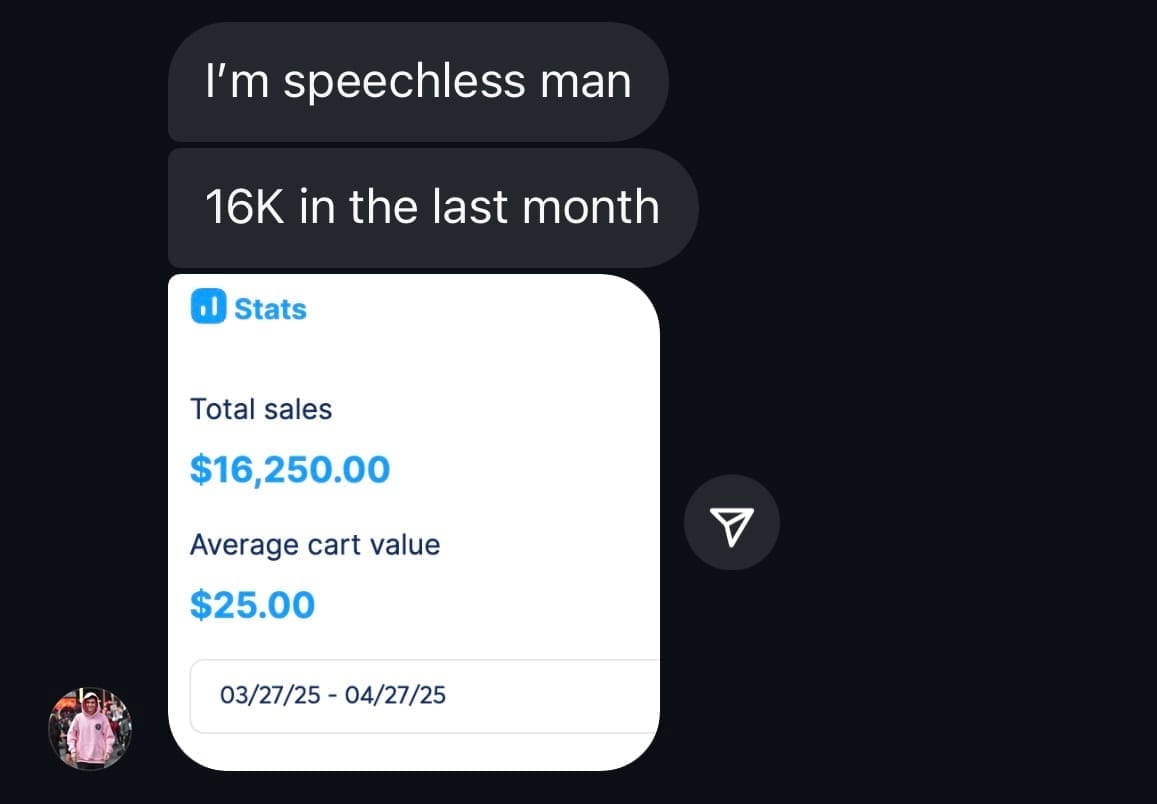The width and height of the screenshot is (1157, 804).
Task: Click the word "sales" in Total sales
Action: click(x=298, y=409)
